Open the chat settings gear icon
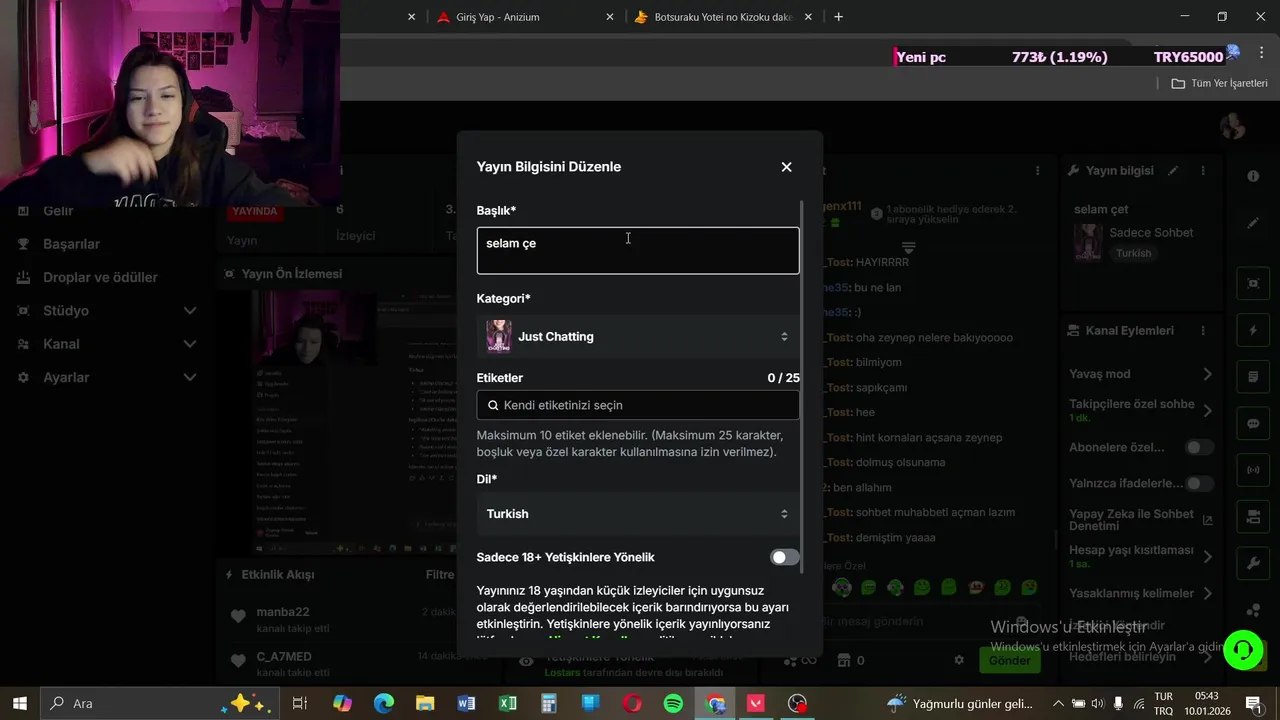1280x720 pixels. coord(959,660)
